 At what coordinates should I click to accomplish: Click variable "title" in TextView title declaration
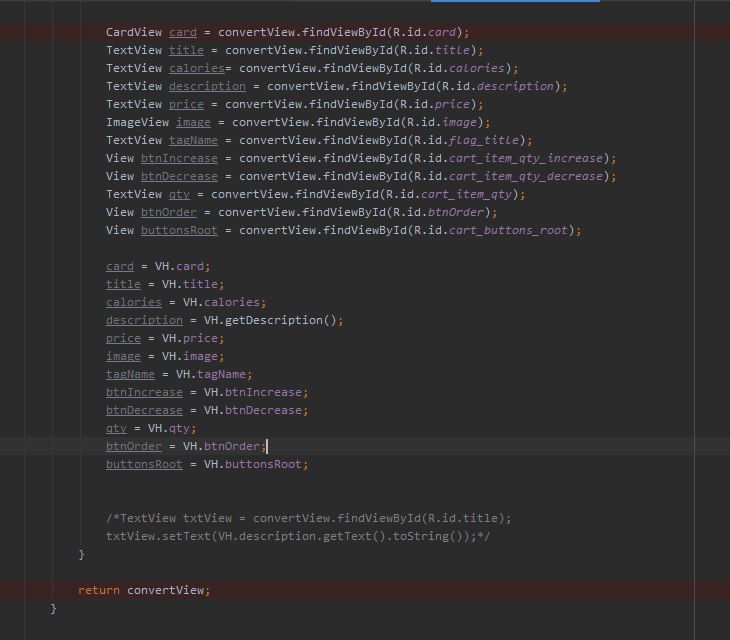click(186, 50)
